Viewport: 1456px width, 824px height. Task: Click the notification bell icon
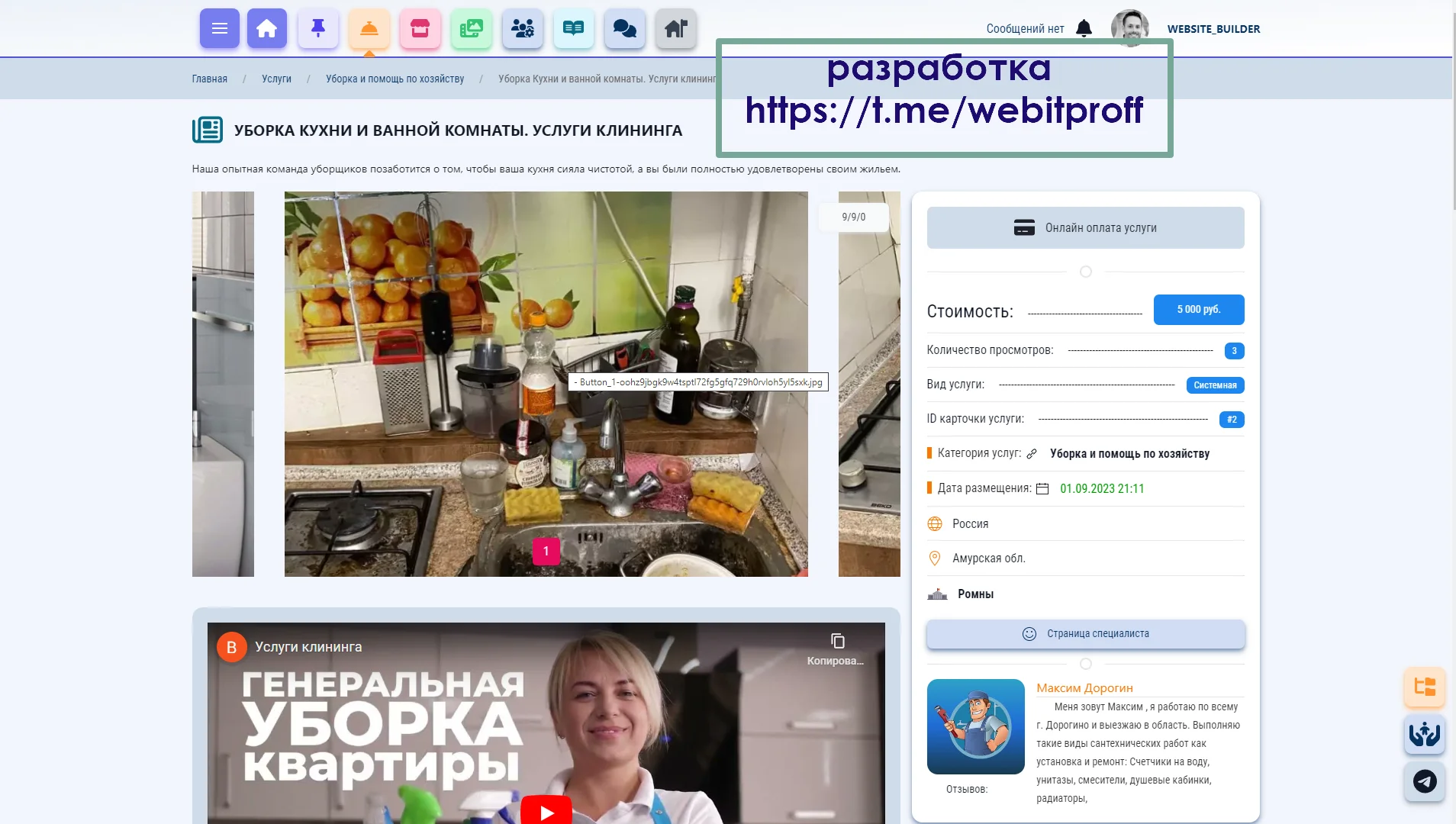[1084, 29]
